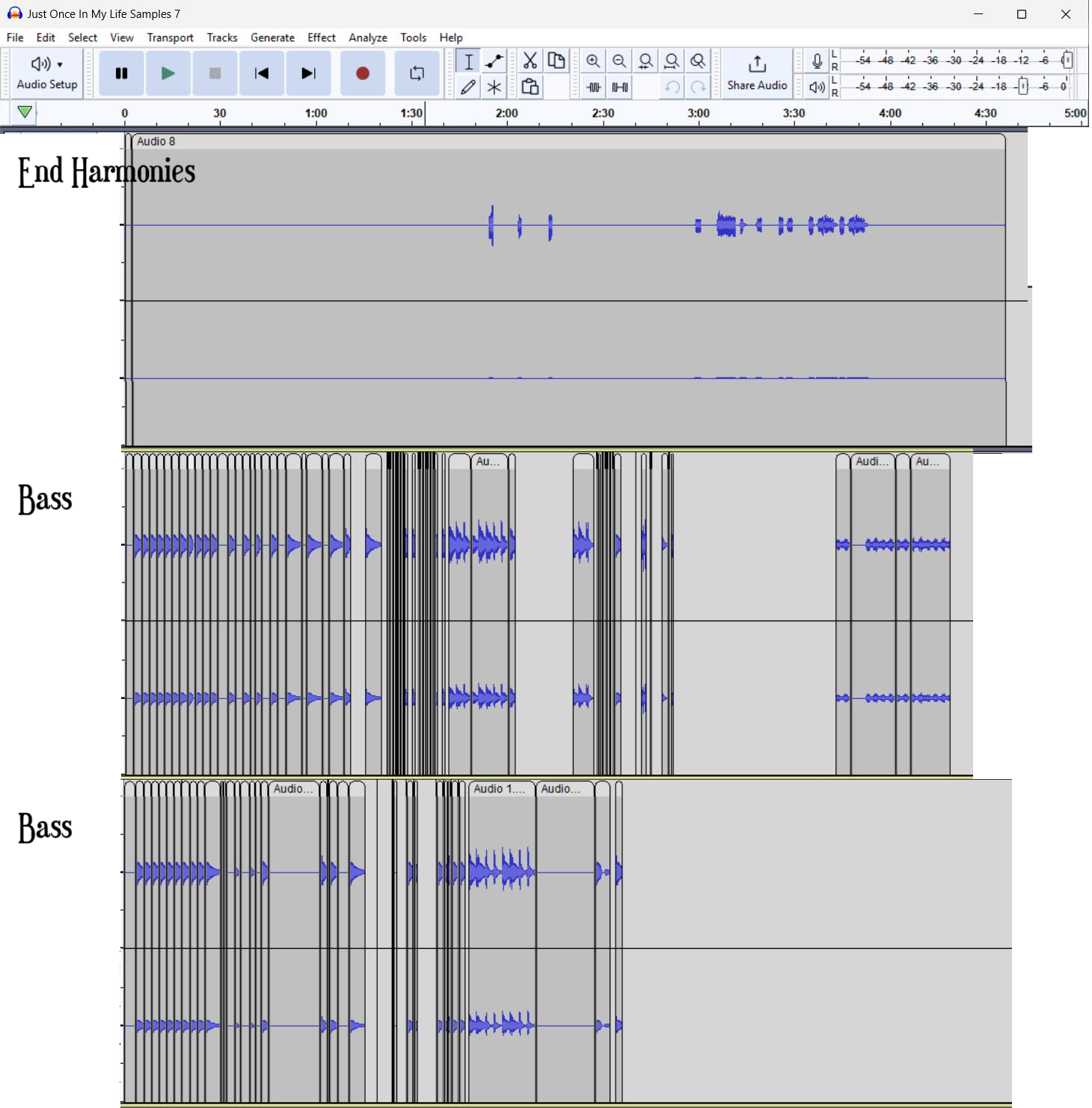Screen dimensions: 1092x1108
Task: Toggle the Pause button
Action: coord(121,73)
